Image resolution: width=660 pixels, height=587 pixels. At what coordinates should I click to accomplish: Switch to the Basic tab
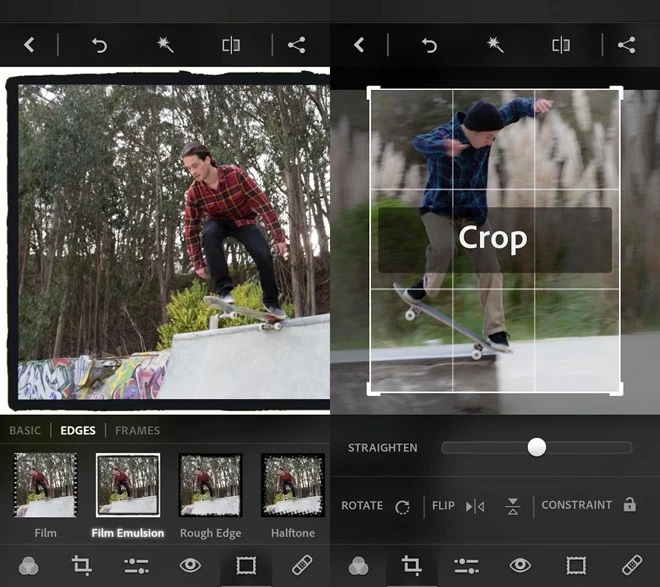(x=25, y=431)
